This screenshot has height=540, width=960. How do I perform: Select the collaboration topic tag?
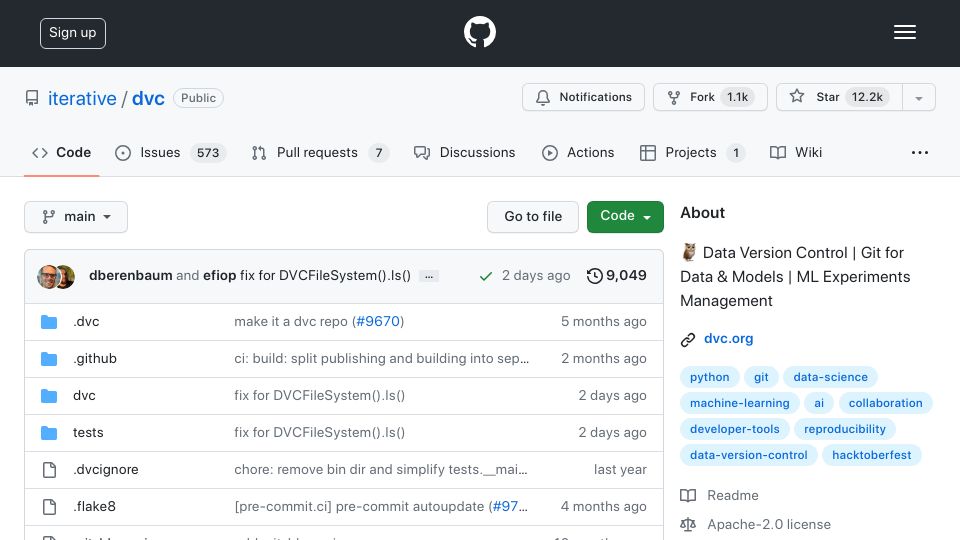[x=885, y=403]
